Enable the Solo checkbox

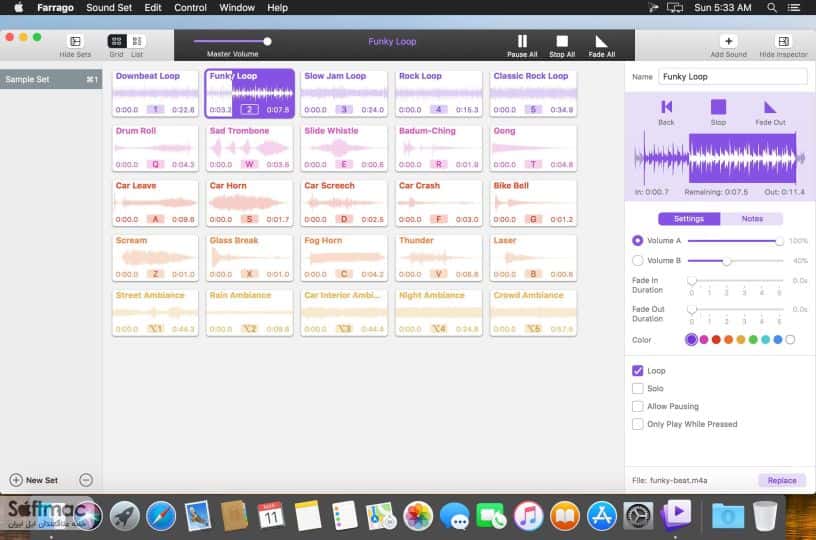tap(638, 388)
